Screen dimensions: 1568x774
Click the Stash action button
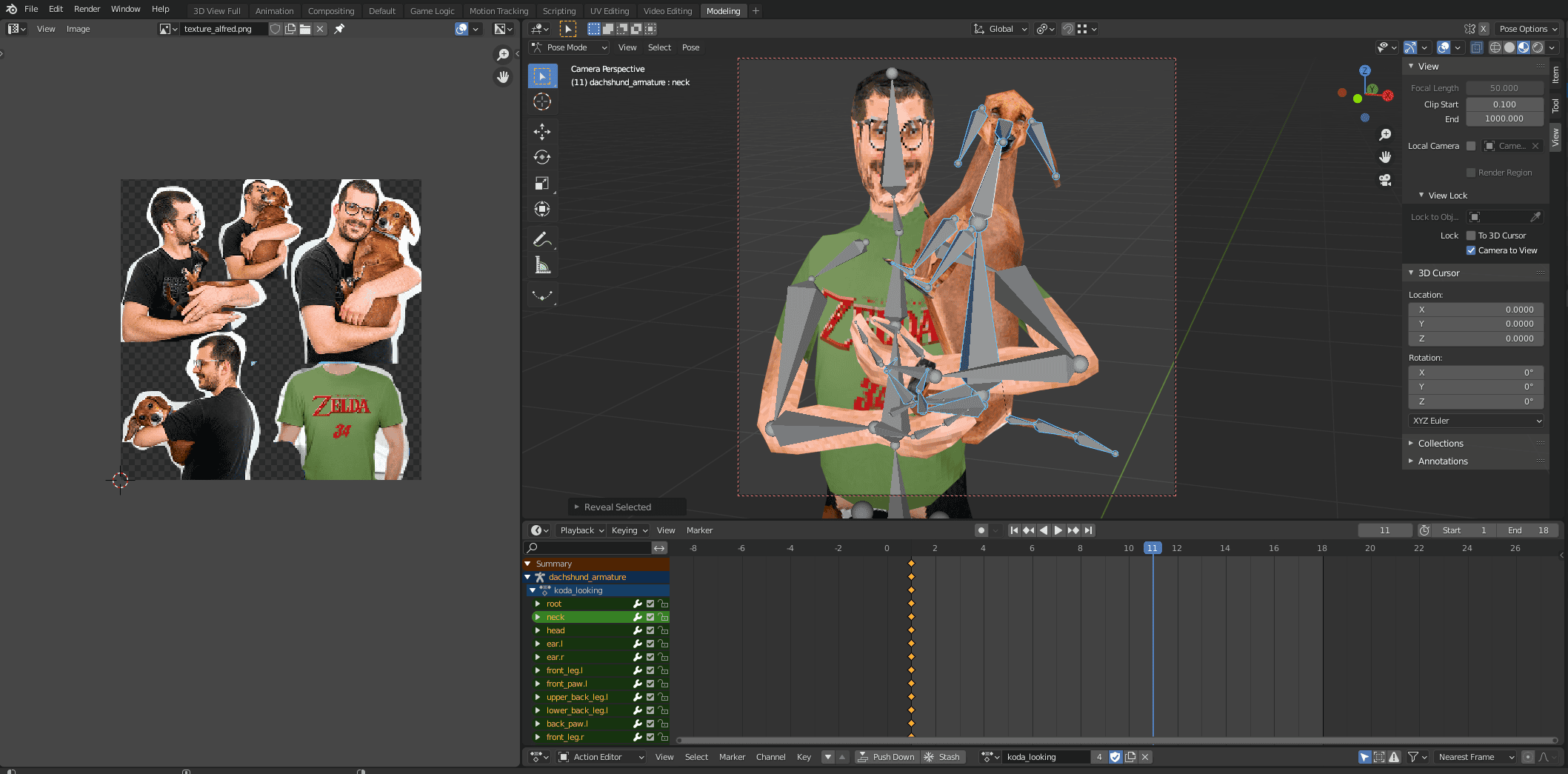click(942, 757)
